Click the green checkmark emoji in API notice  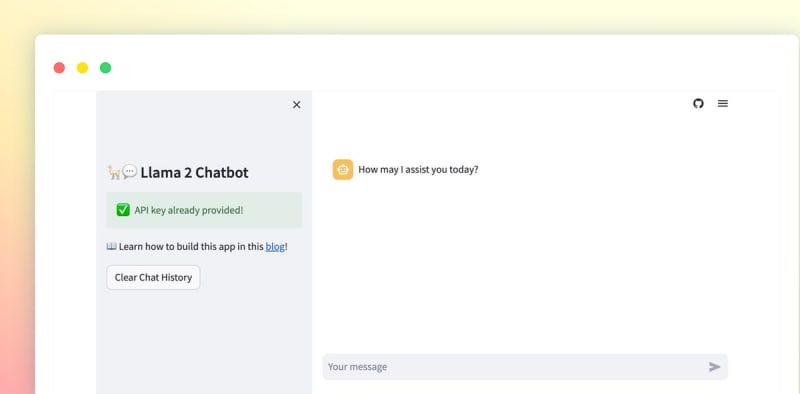click(x=123, y=210)
